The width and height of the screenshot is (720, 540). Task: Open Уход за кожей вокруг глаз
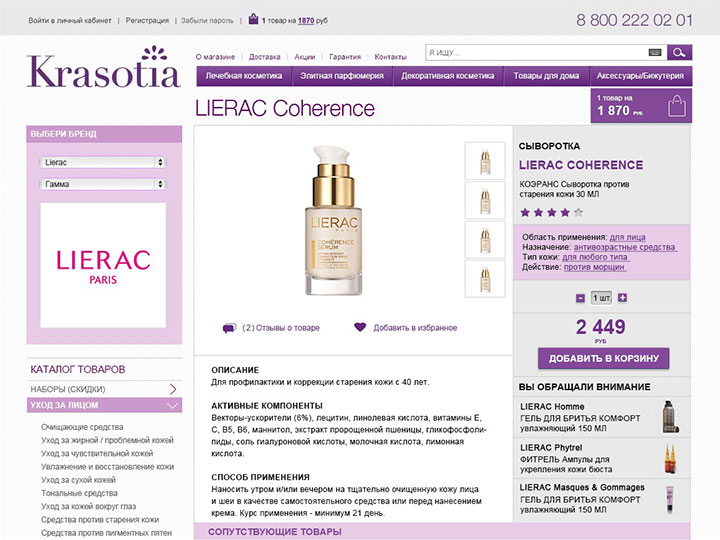(88, 506)
